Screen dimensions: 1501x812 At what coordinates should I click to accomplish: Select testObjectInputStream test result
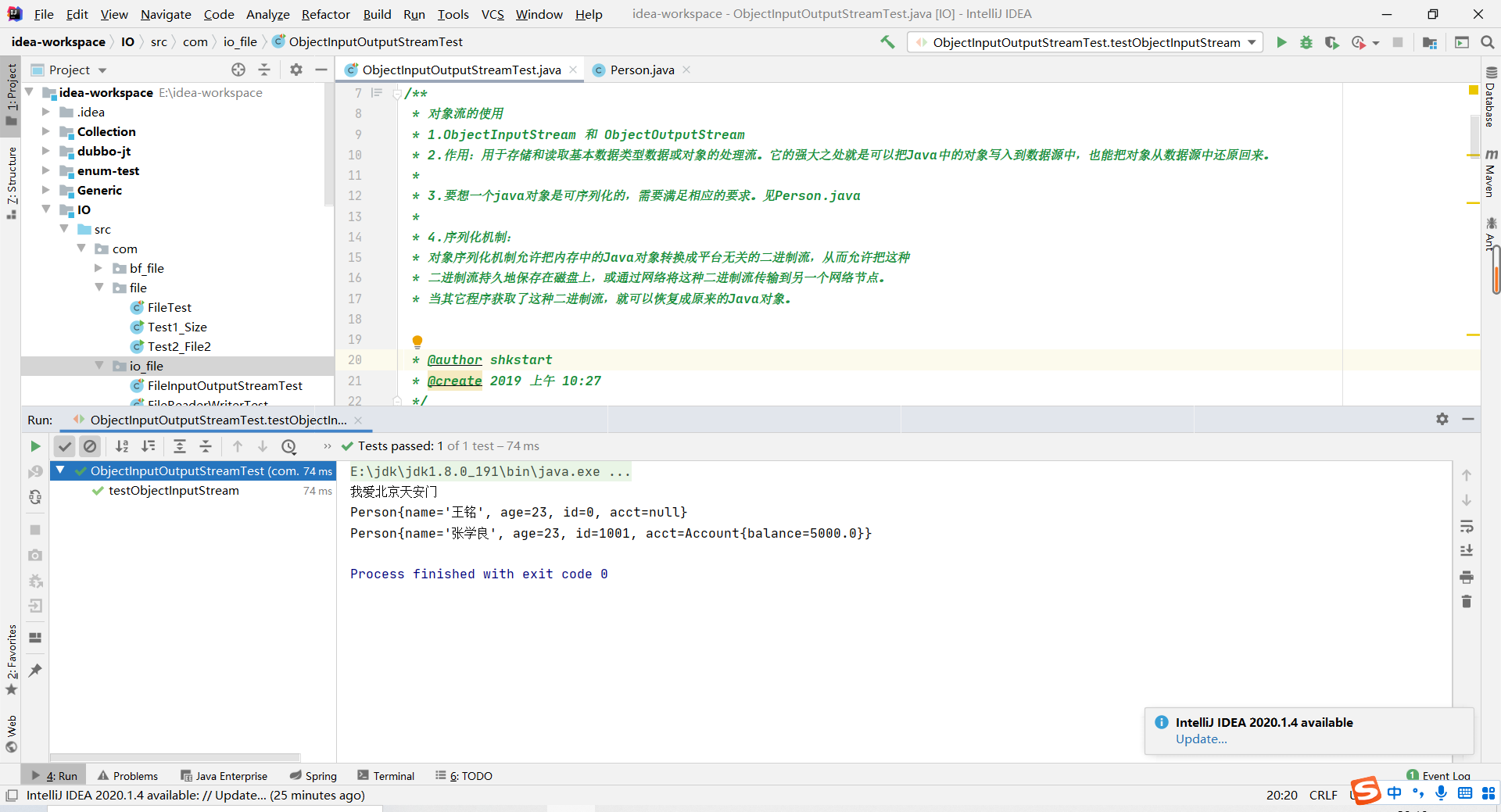[174, 491]
